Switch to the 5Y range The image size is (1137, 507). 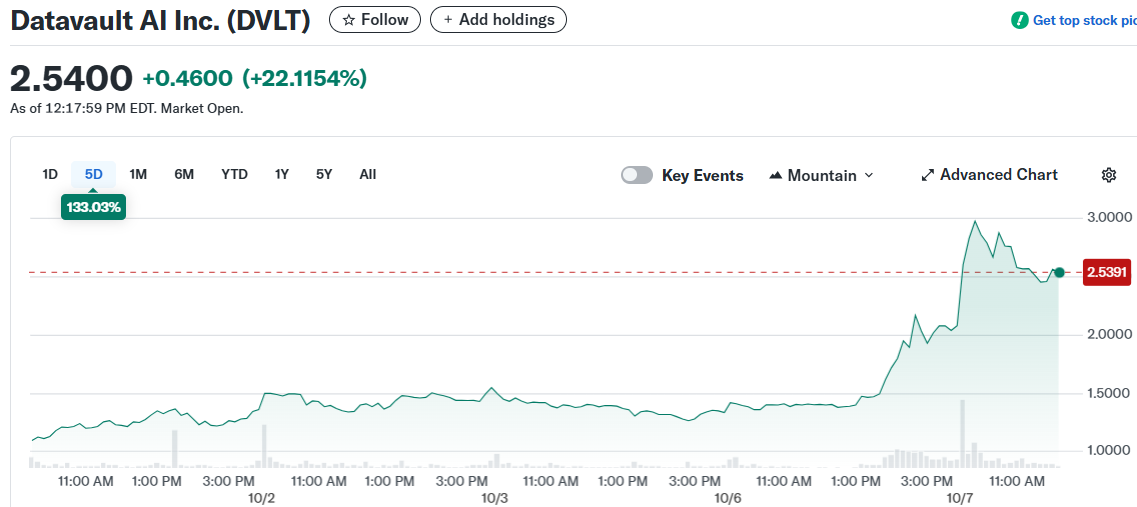(x=324, y=174)
